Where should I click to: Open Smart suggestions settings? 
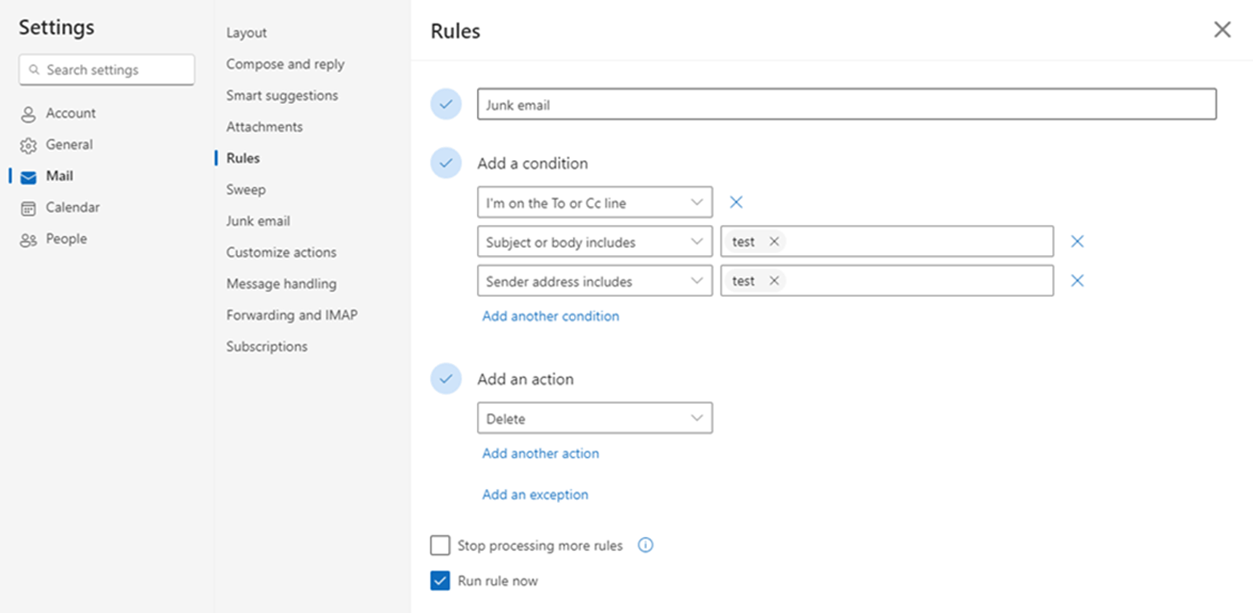(282, 96)
